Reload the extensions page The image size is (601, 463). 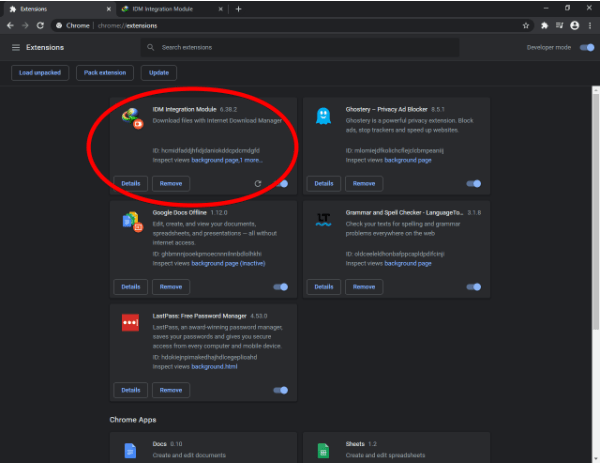coord(40,26)
